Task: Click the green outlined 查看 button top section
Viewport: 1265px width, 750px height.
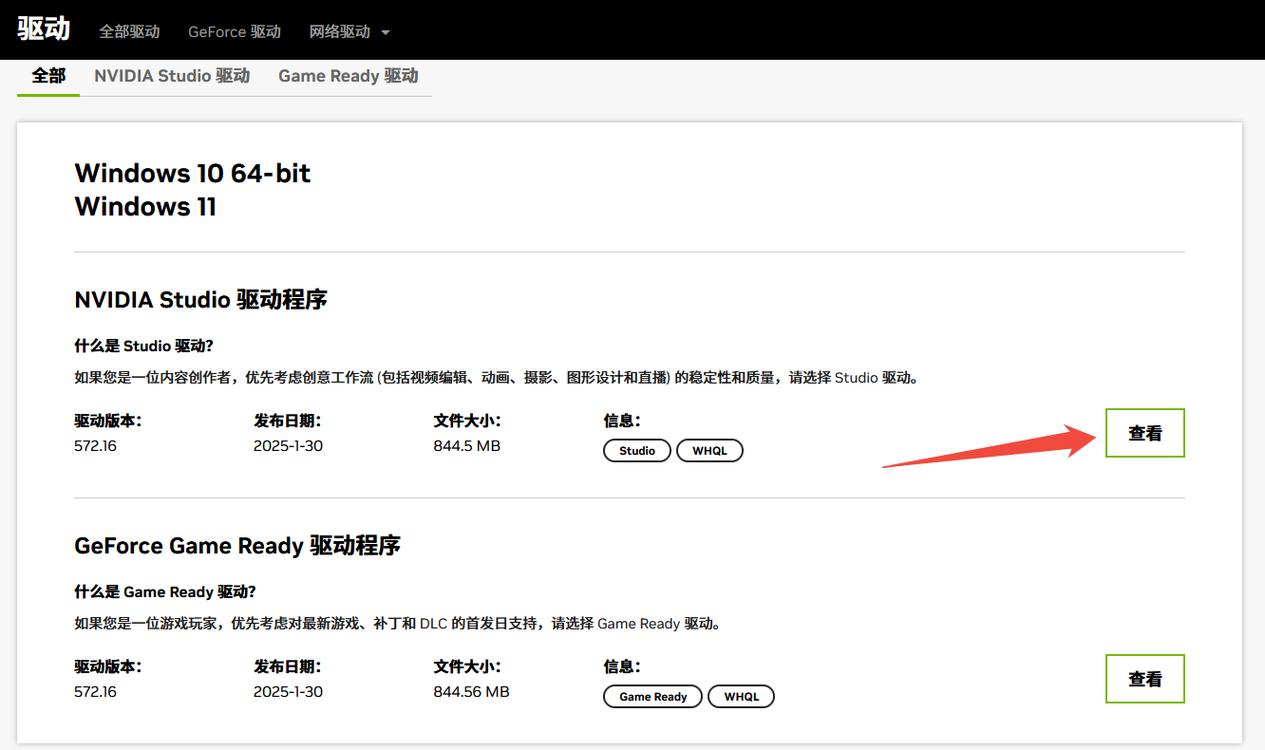Action: (1144, 432)
